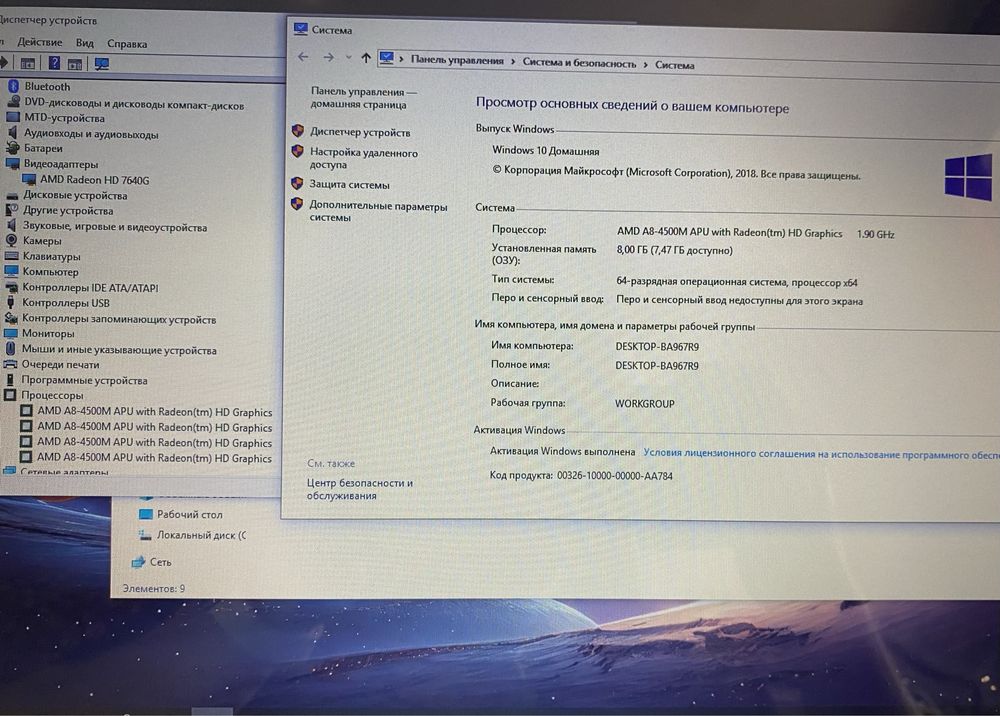Viewport: 1000px width, 716px height.
Task: Open the Справка menu in Device Manager
Action: (127, 44)
